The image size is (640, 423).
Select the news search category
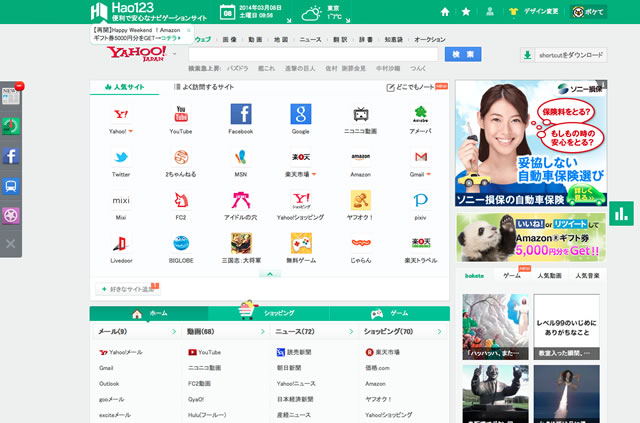[x=310, y=40]
